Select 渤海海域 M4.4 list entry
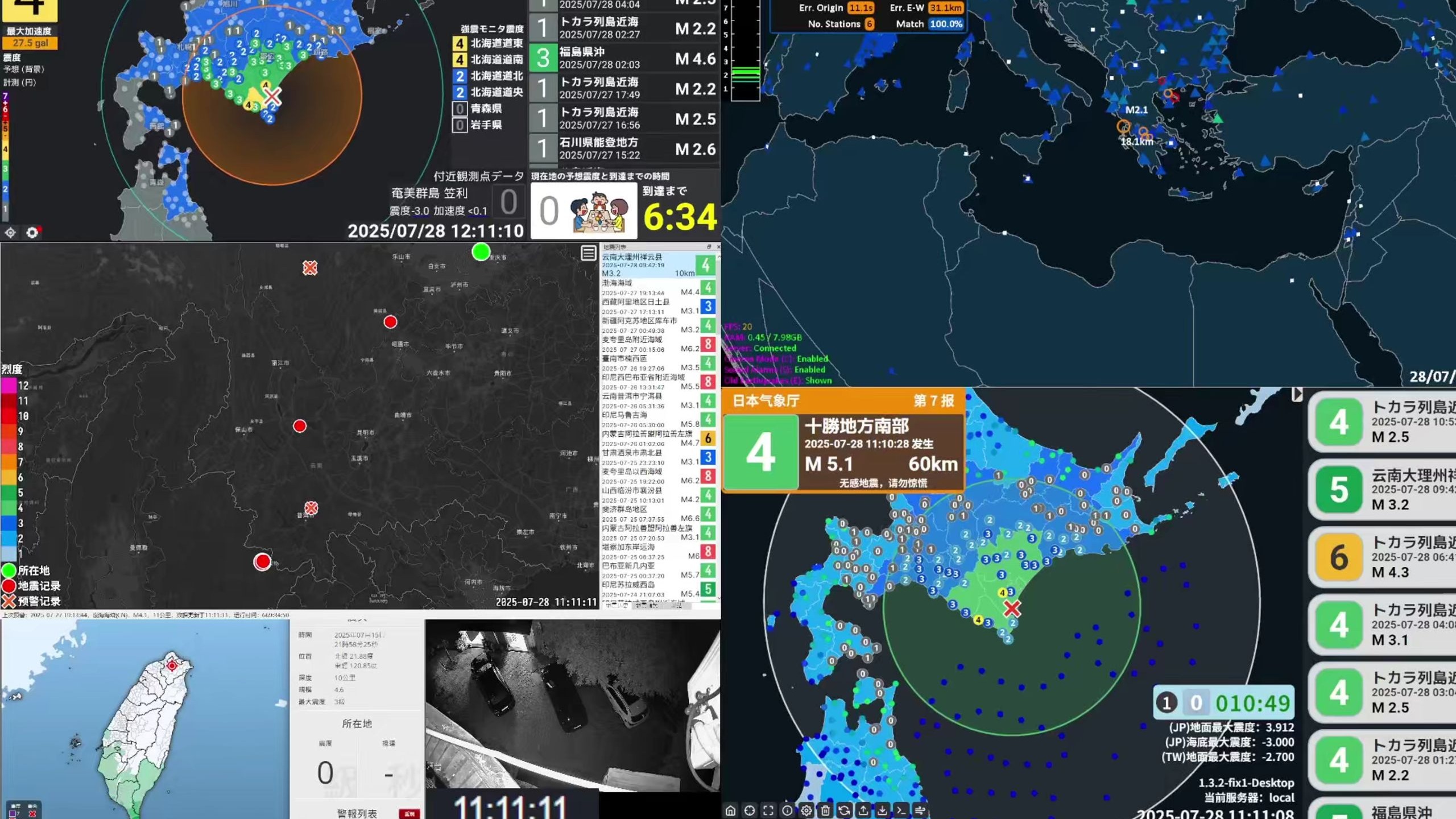Viewport: 1456px width, 819px height. [x=658, y=287]
